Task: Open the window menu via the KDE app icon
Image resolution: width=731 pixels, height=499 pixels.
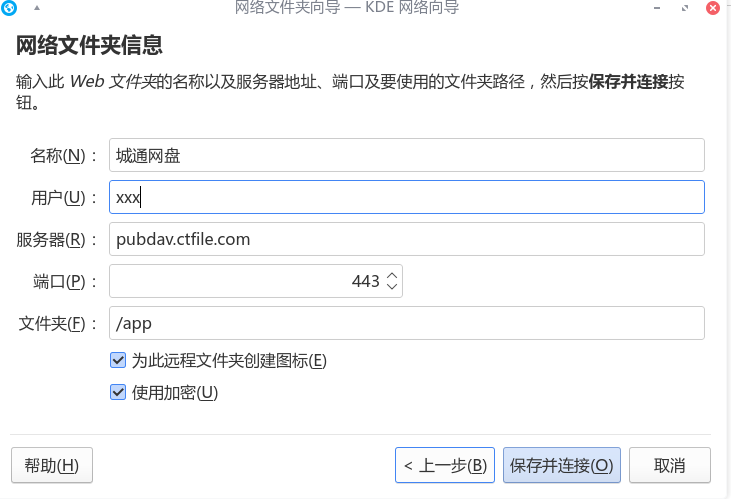Action: pos(8,7)
